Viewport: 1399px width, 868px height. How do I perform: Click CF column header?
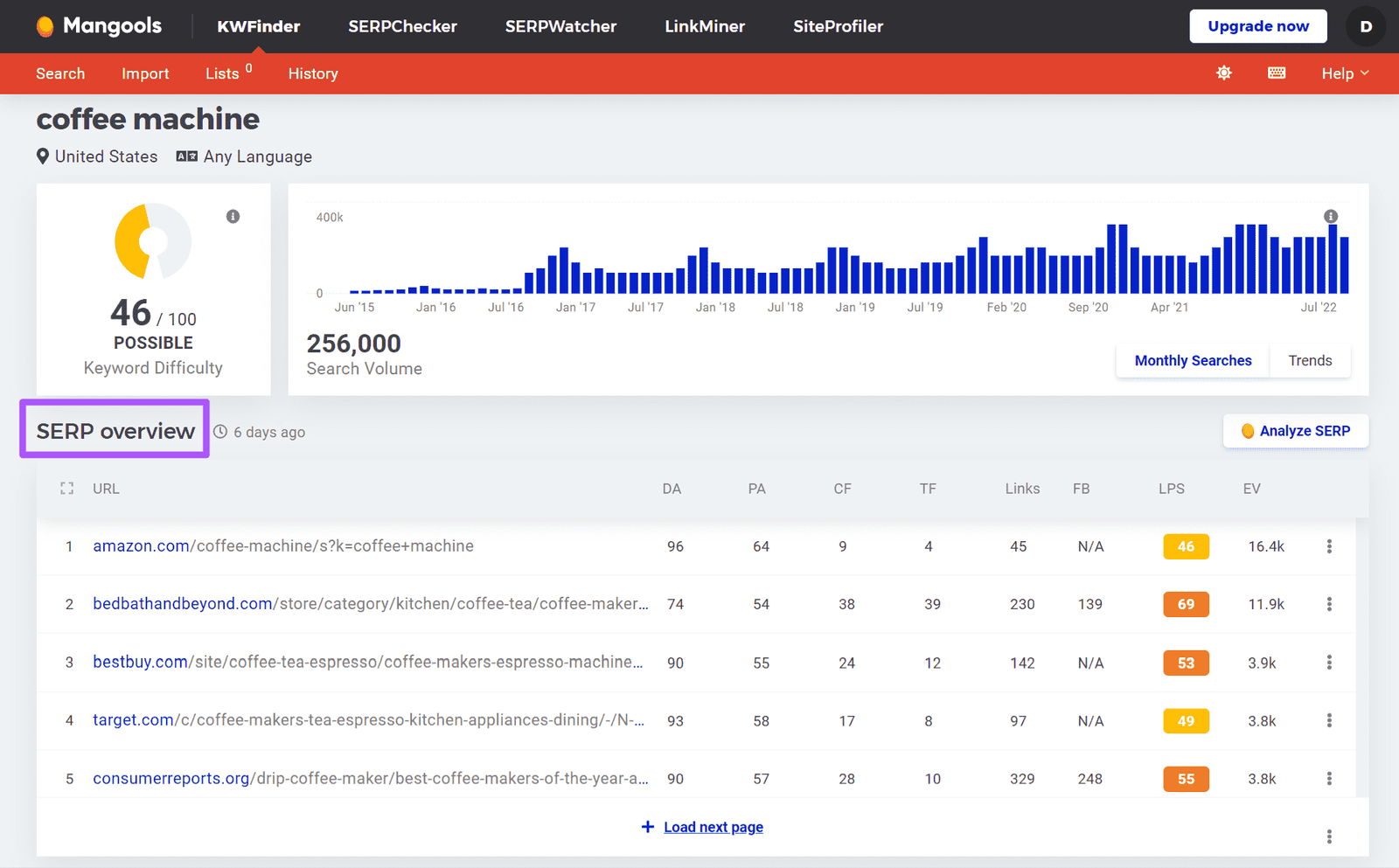point(842,489)
